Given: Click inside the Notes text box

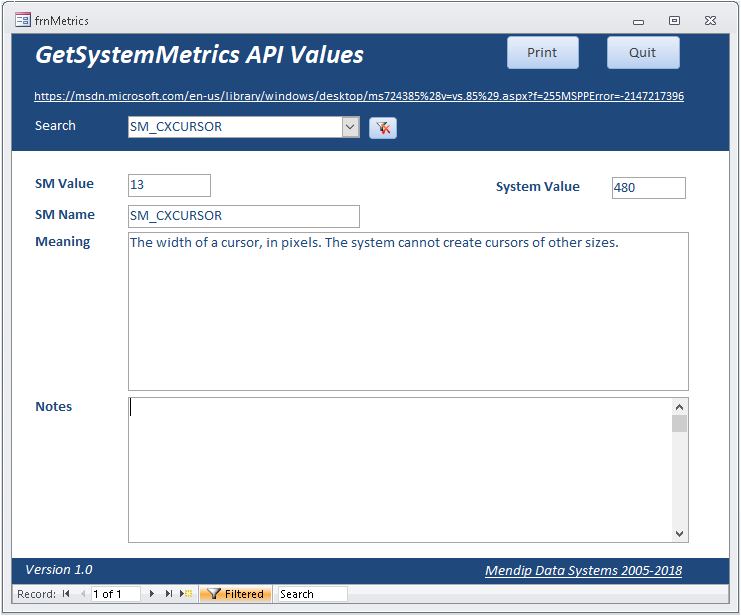Looking at the screenshot, I should 400,470.
